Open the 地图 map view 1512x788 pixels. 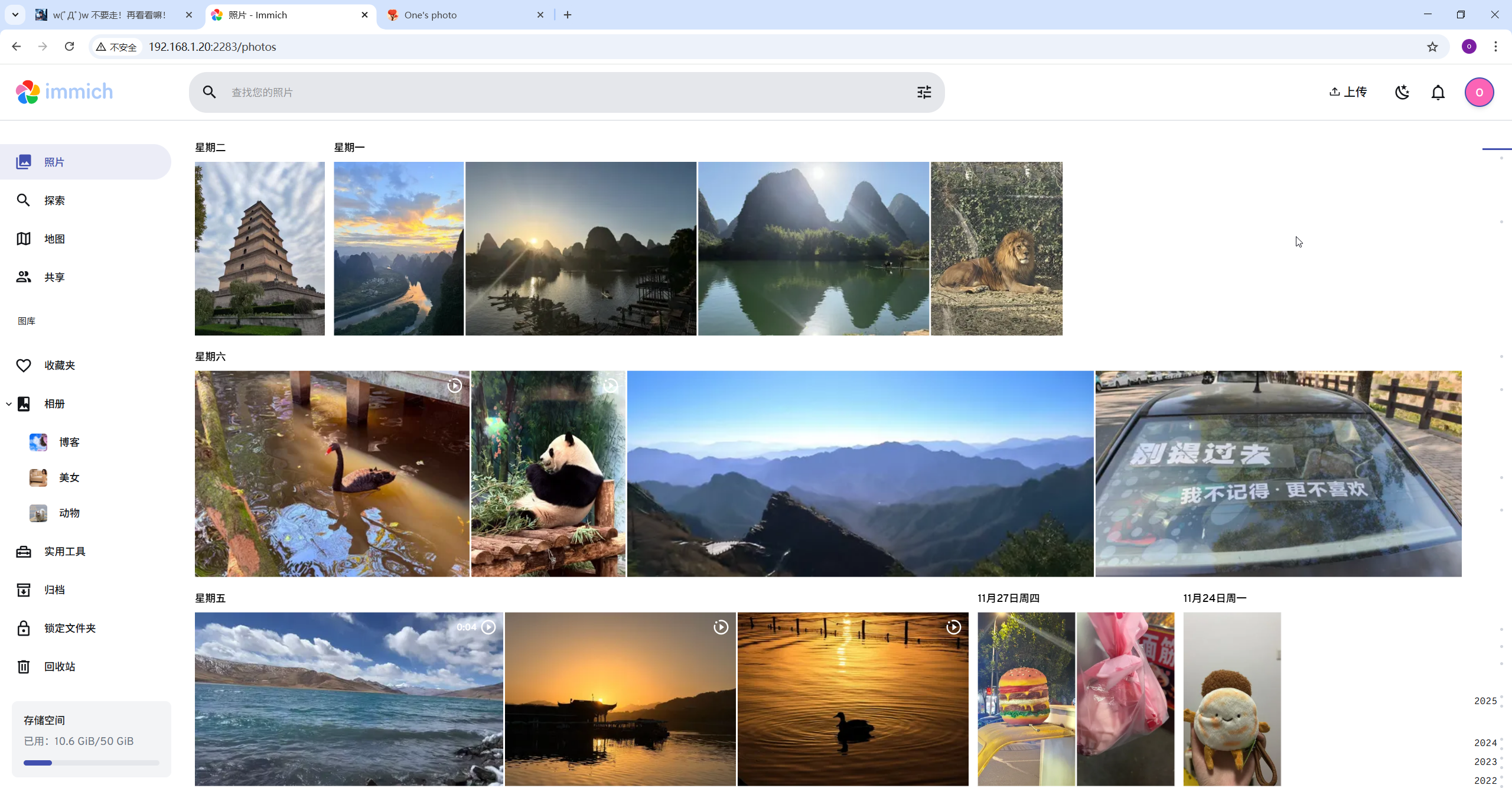pos(54,239)
